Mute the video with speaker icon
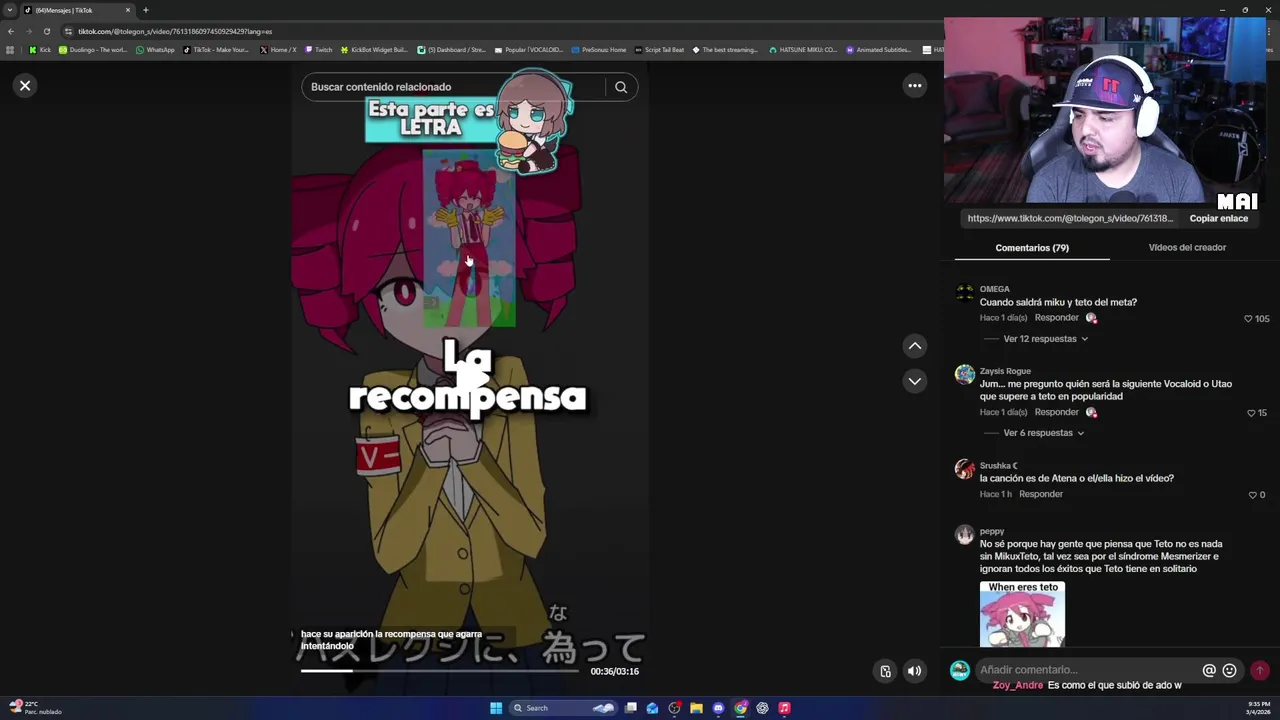The height and width of the screenshot is (720, 1280). coord(914,671)
